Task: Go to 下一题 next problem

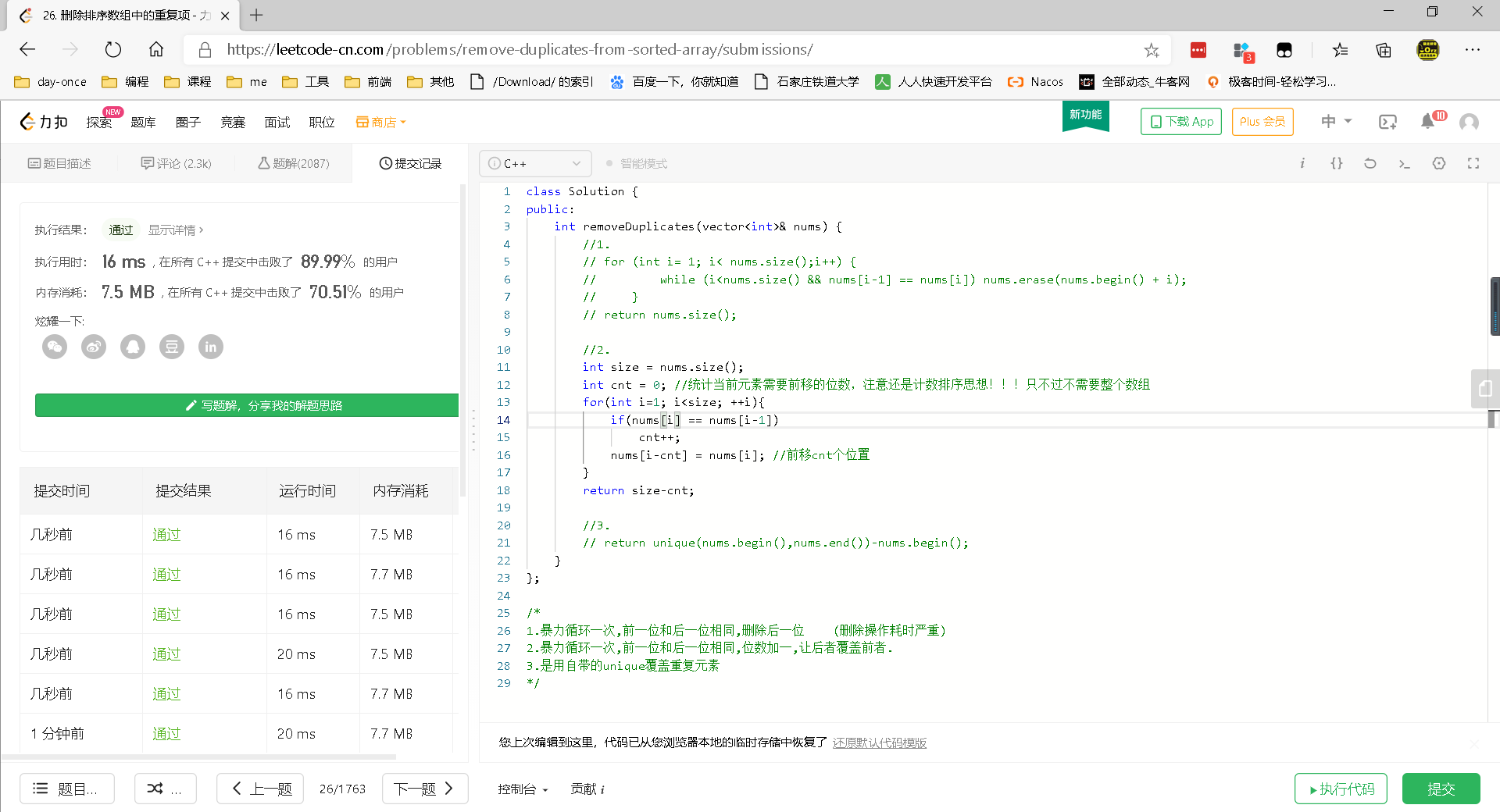Action: (x=425, y=789)
